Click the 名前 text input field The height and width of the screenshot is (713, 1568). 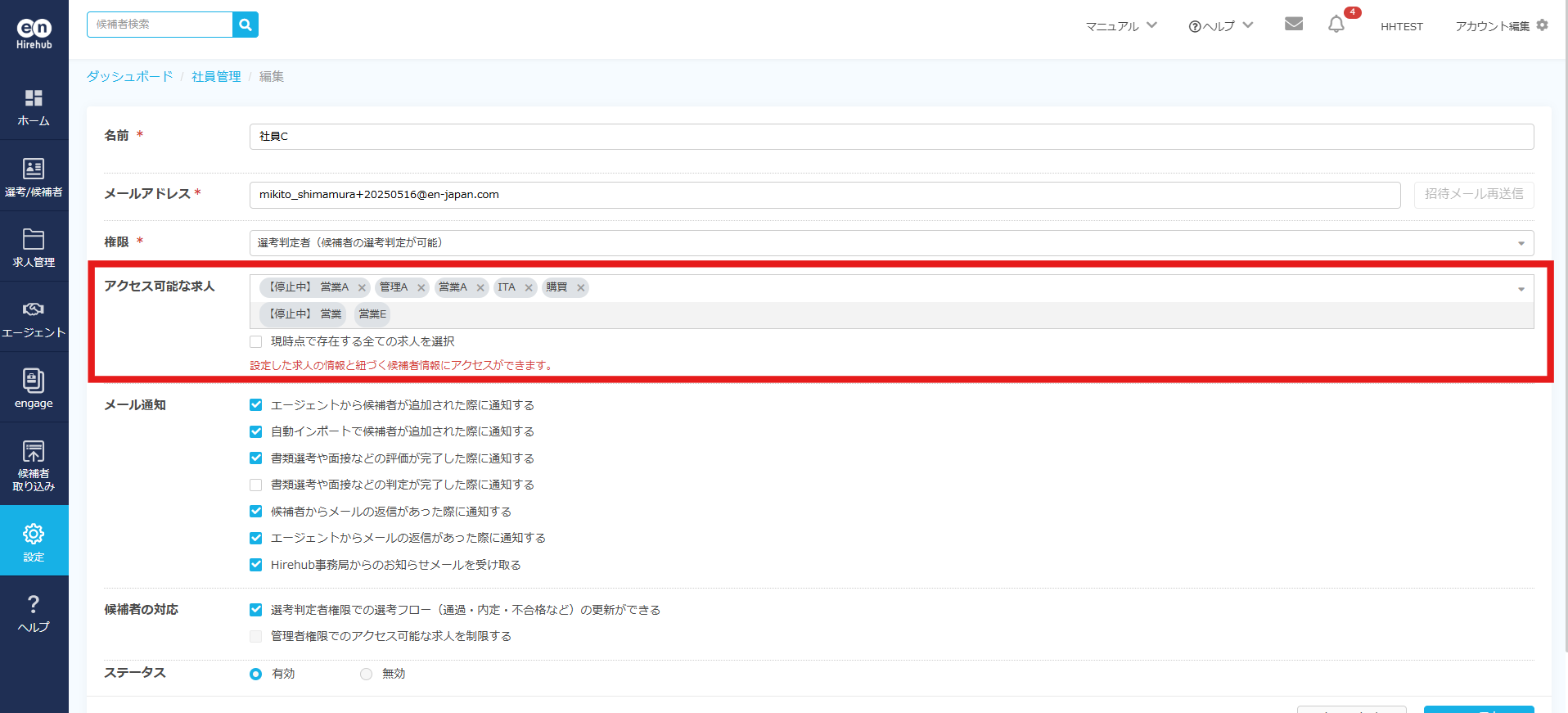[890, 137]
